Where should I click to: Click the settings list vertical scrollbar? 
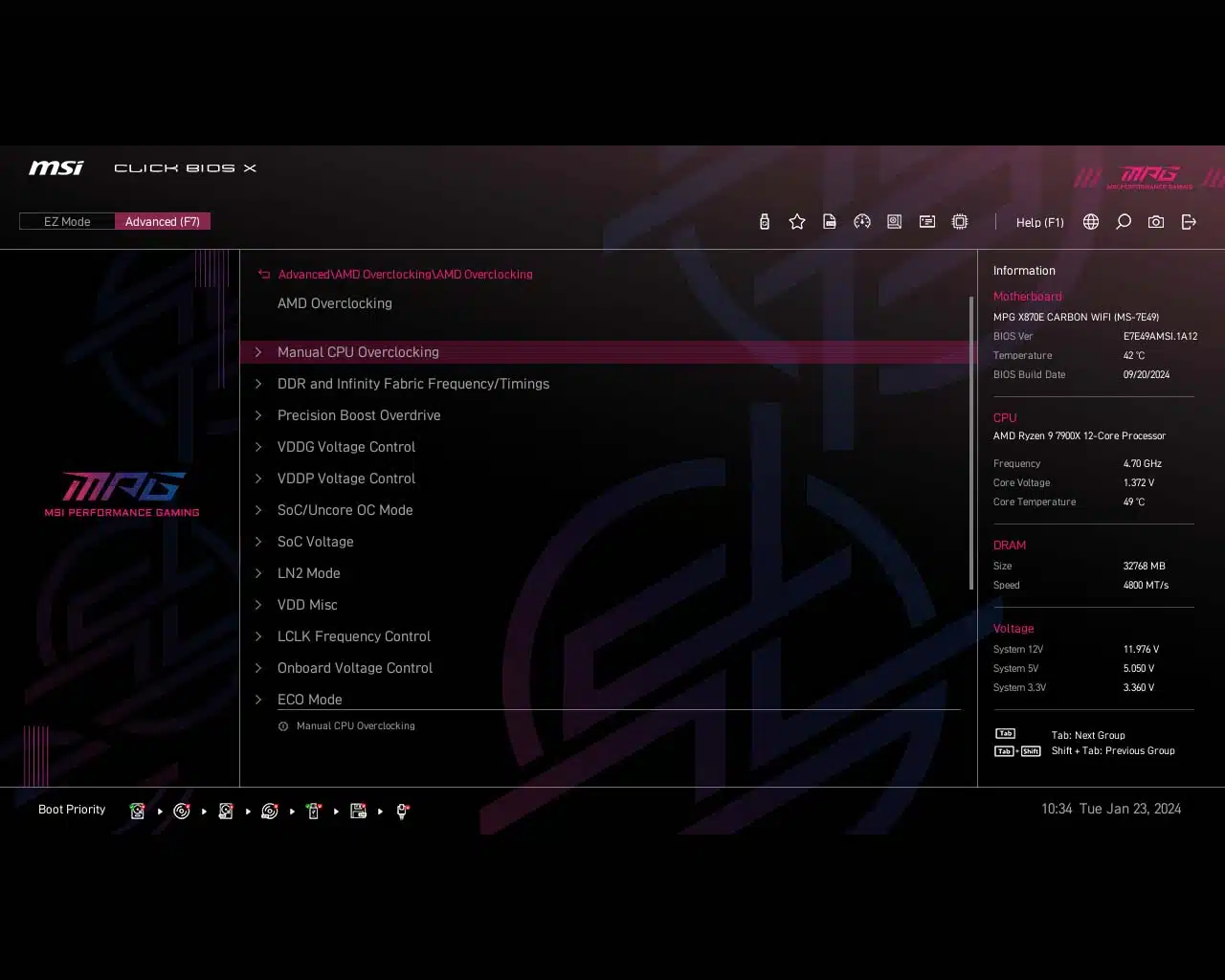pos(971,442)
